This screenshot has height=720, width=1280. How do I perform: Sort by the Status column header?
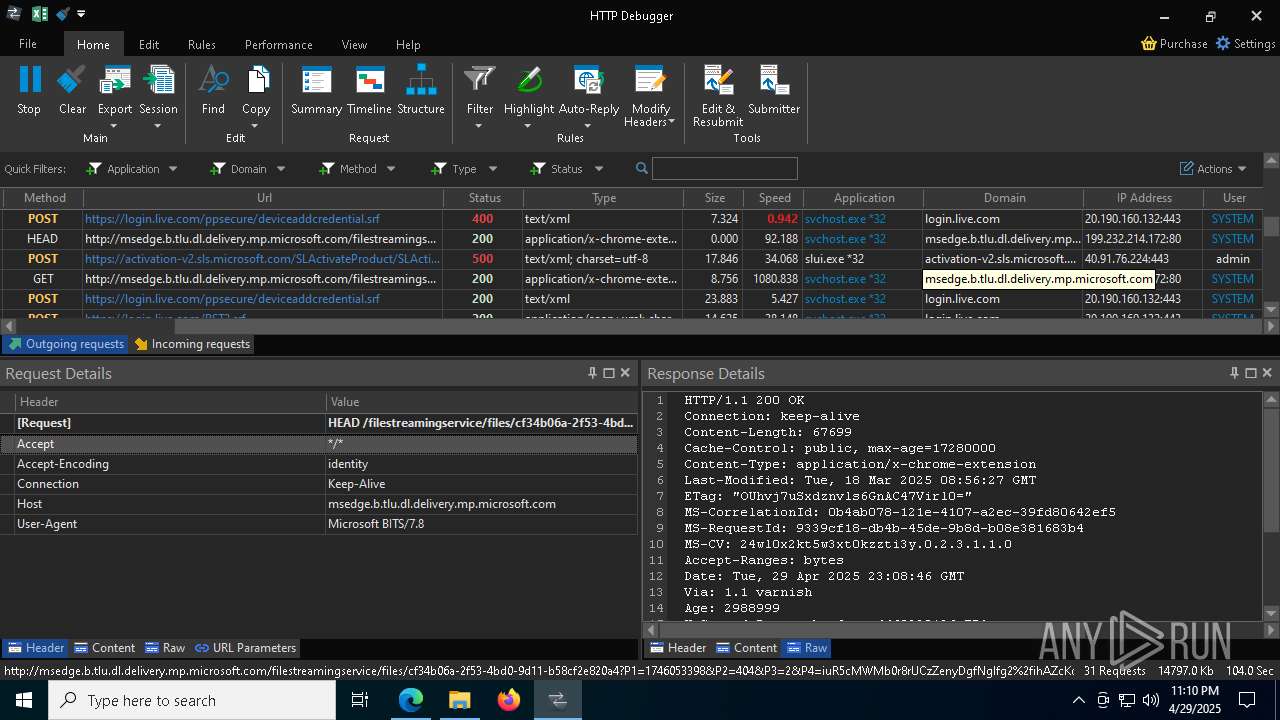coord(484,198)
